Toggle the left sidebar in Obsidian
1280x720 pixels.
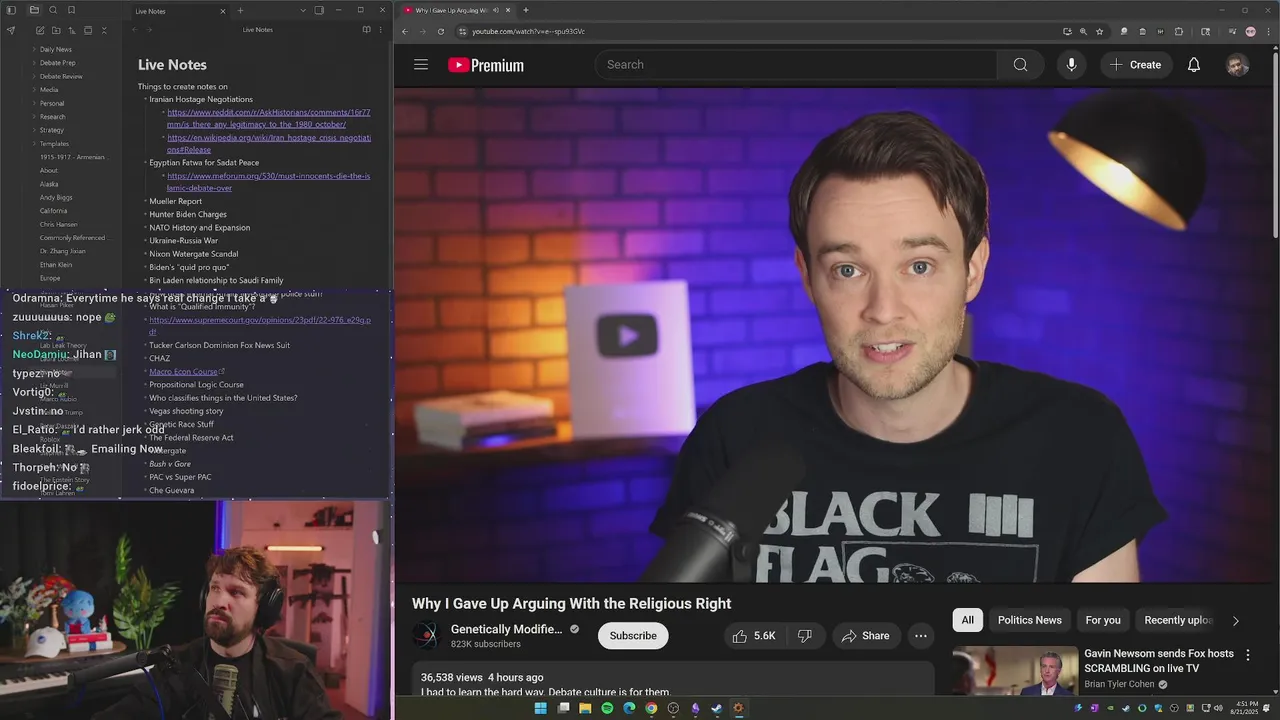[x=11, y=10]
